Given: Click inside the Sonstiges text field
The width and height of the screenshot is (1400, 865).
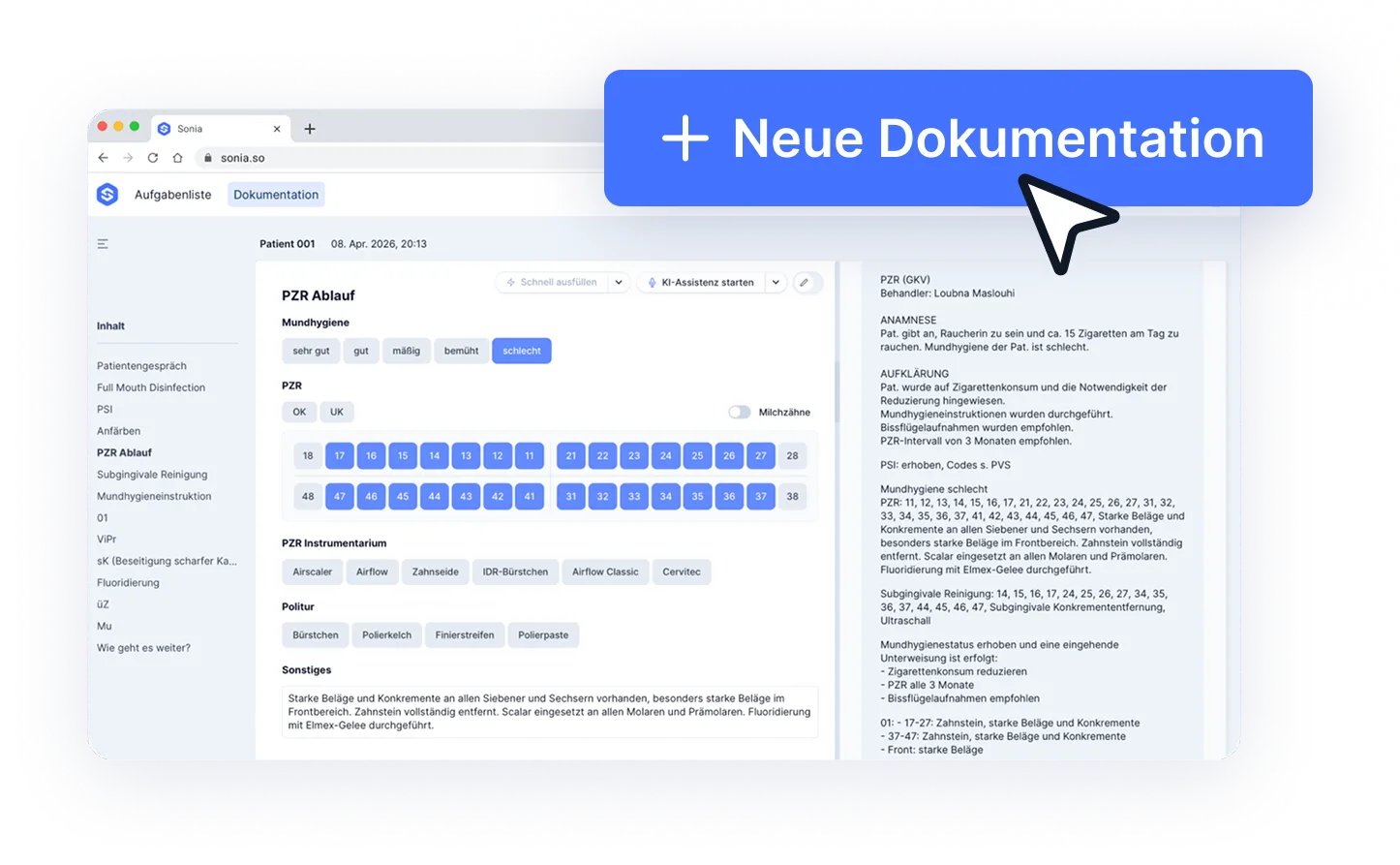Looking at the screenshot, I should [x=550, y=711].
